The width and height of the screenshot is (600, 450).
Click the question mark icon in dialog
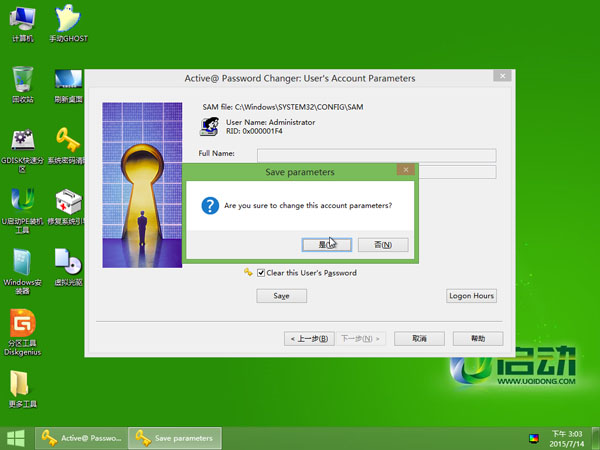210,205
